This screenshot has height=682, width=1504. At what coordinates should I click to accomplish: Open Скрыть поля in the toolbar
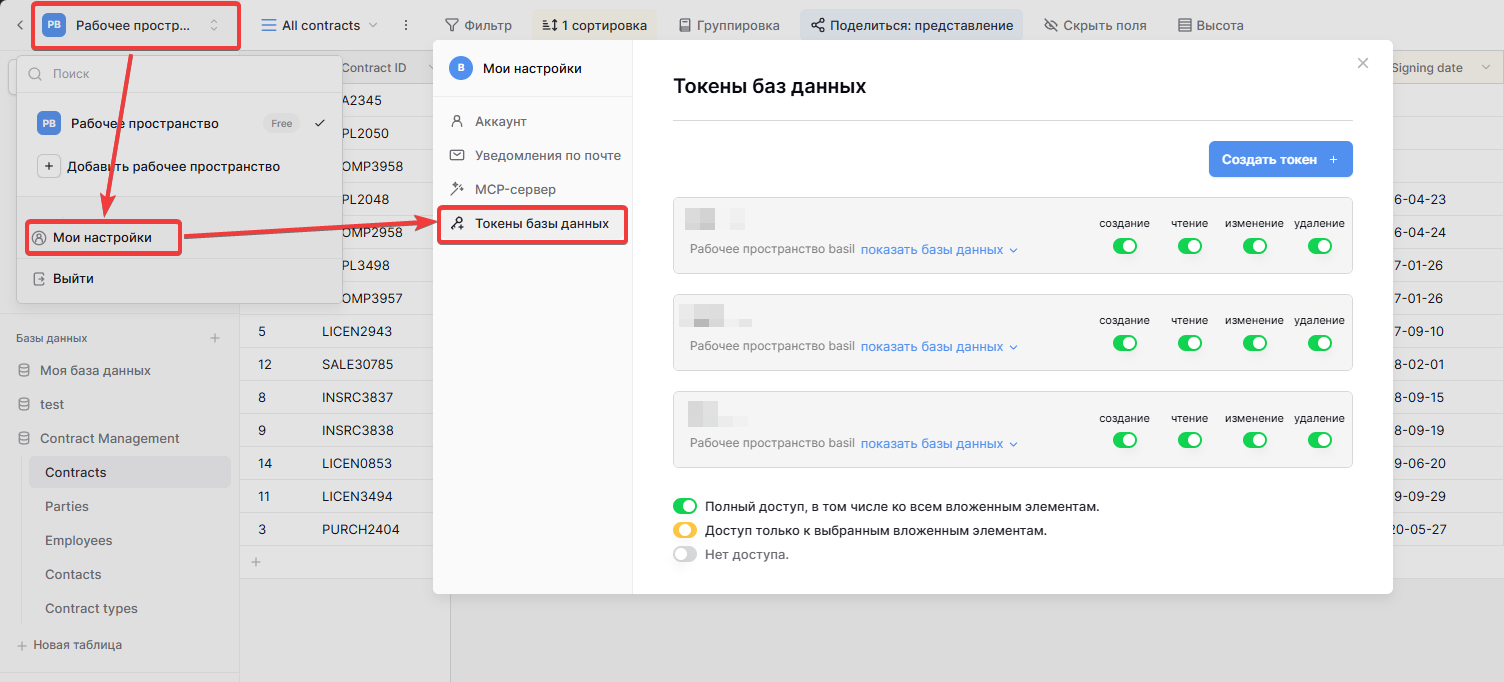(x=1095, y=25)
